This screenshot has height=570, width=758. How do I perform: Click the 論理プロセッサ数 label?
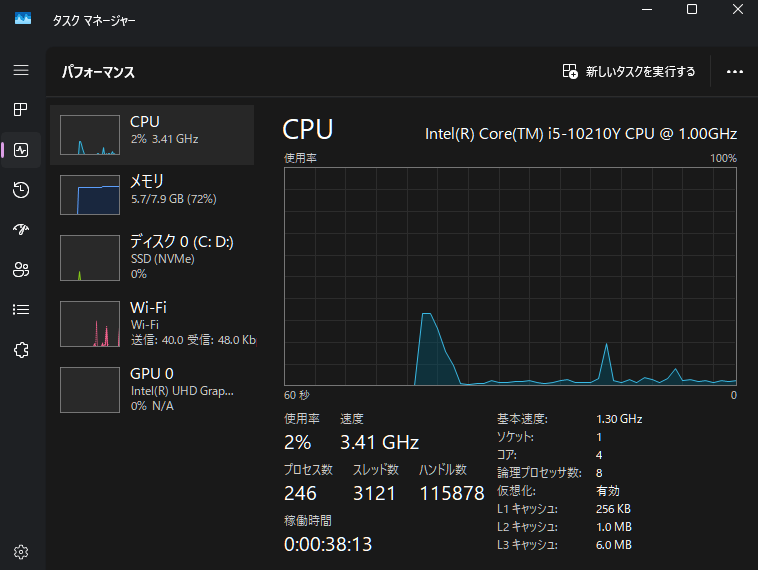pyautogui.click(x=539, y=472)
